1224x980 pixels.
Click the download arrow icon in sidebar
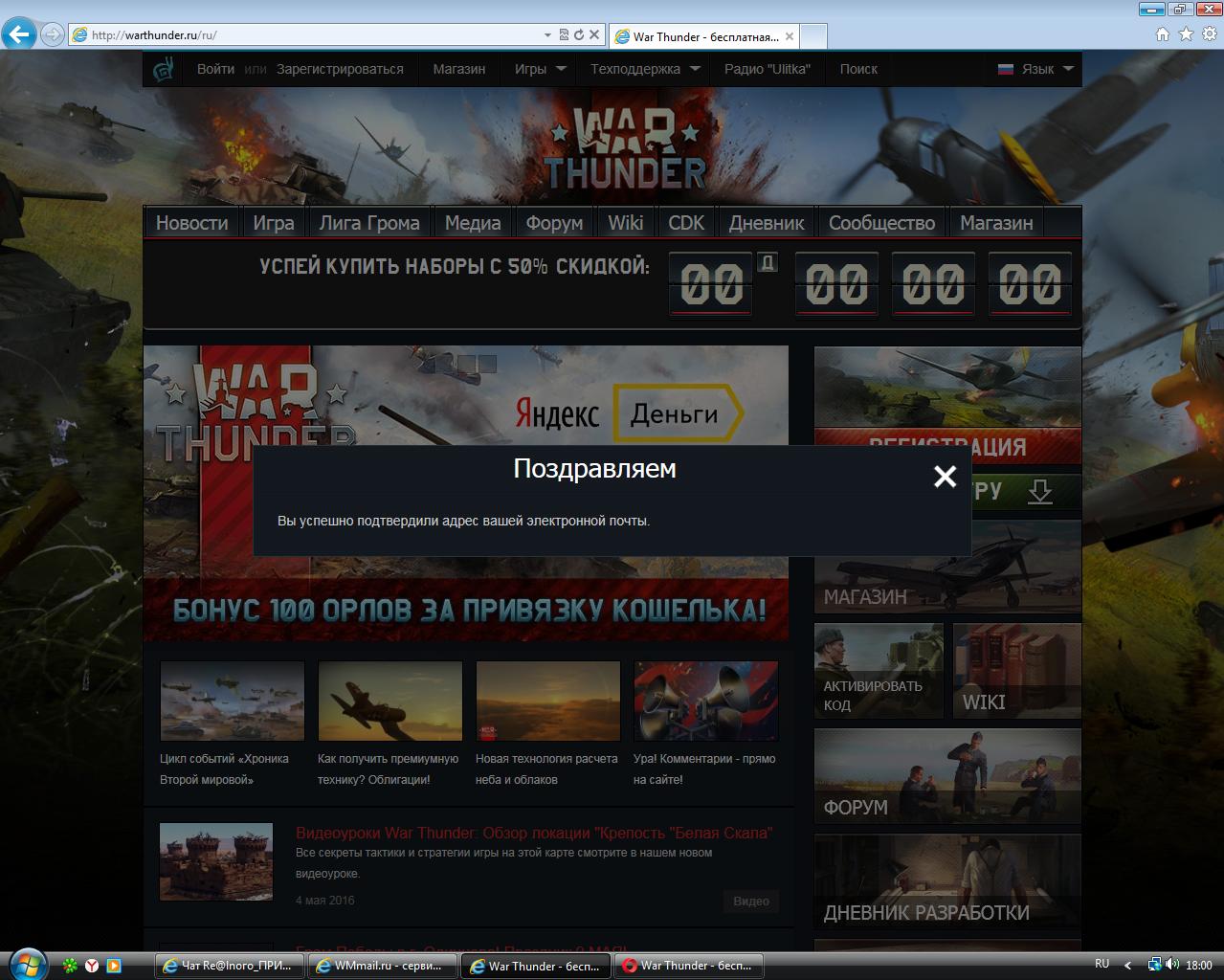1039,492
